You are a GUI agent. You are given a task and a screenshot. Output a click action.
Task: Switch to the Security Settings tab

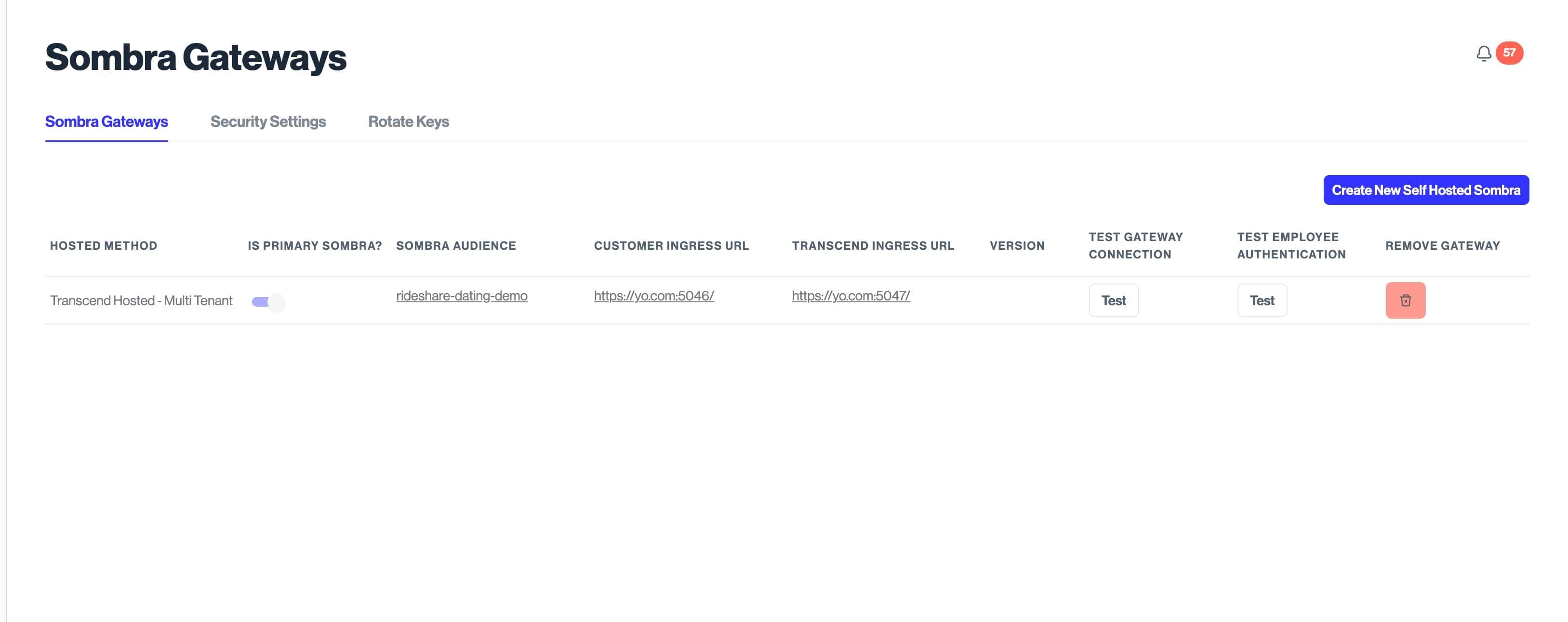(268, 121)
